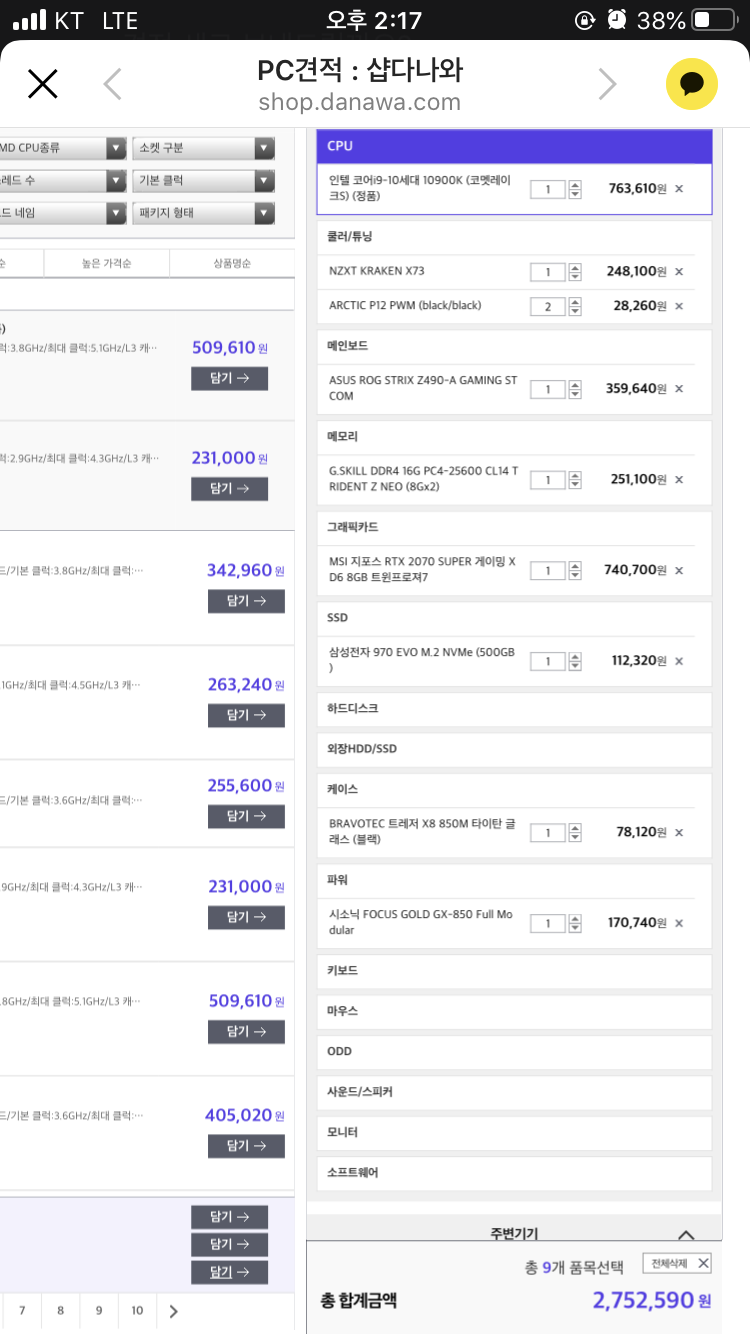Select the CPU category header
Viewport: 750px width, 1334px height.
(514, 146)
